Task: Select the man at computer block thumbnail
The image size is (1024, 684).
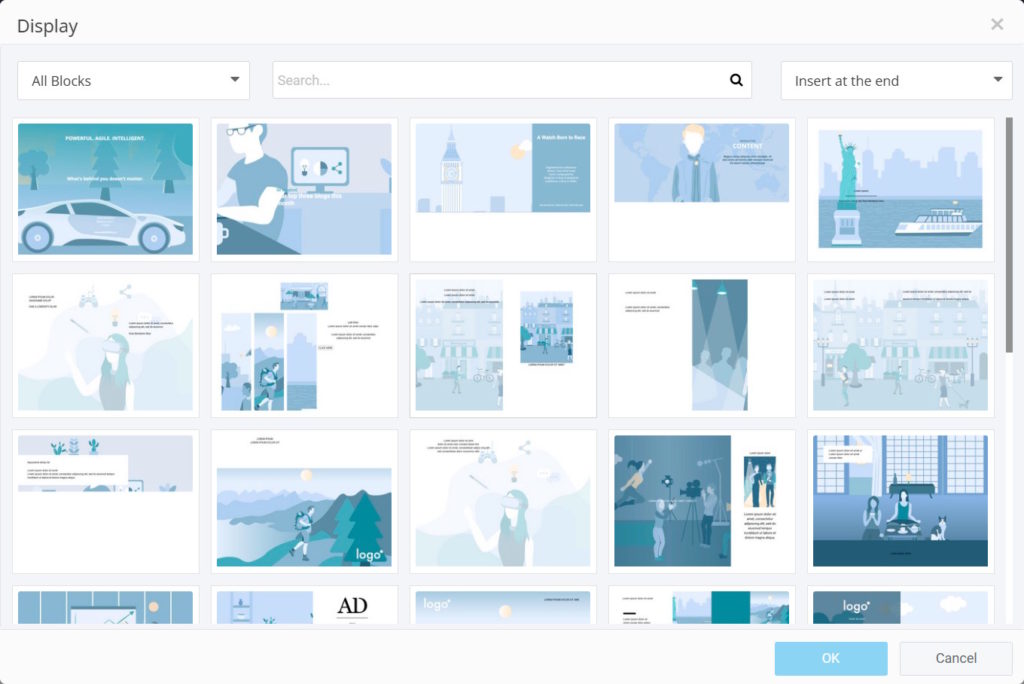Action: (x=304, y=189)
